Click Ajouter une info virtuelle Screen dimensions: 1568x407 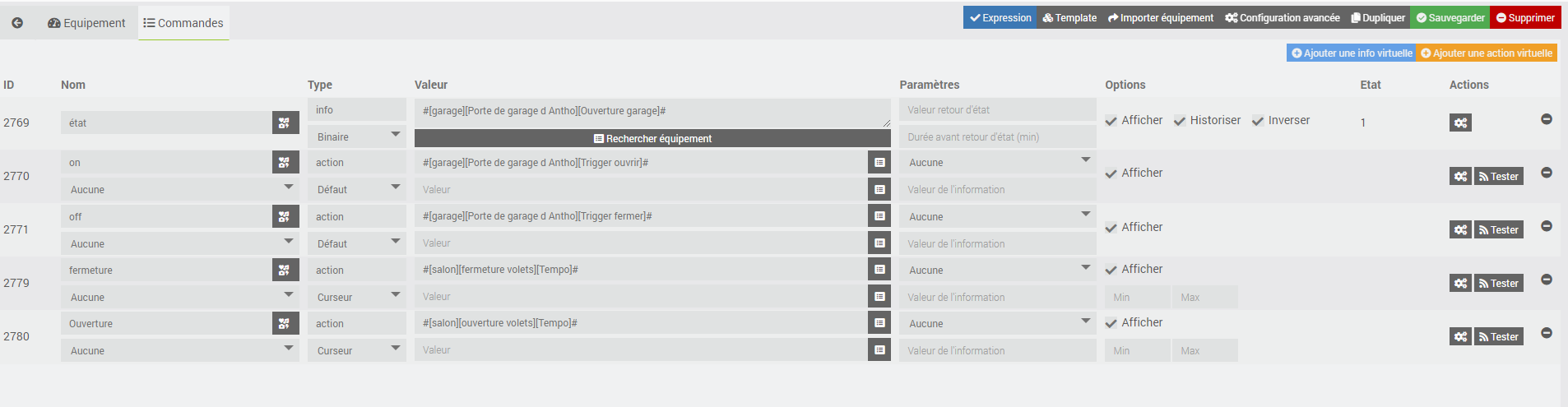pos(1352,53)
